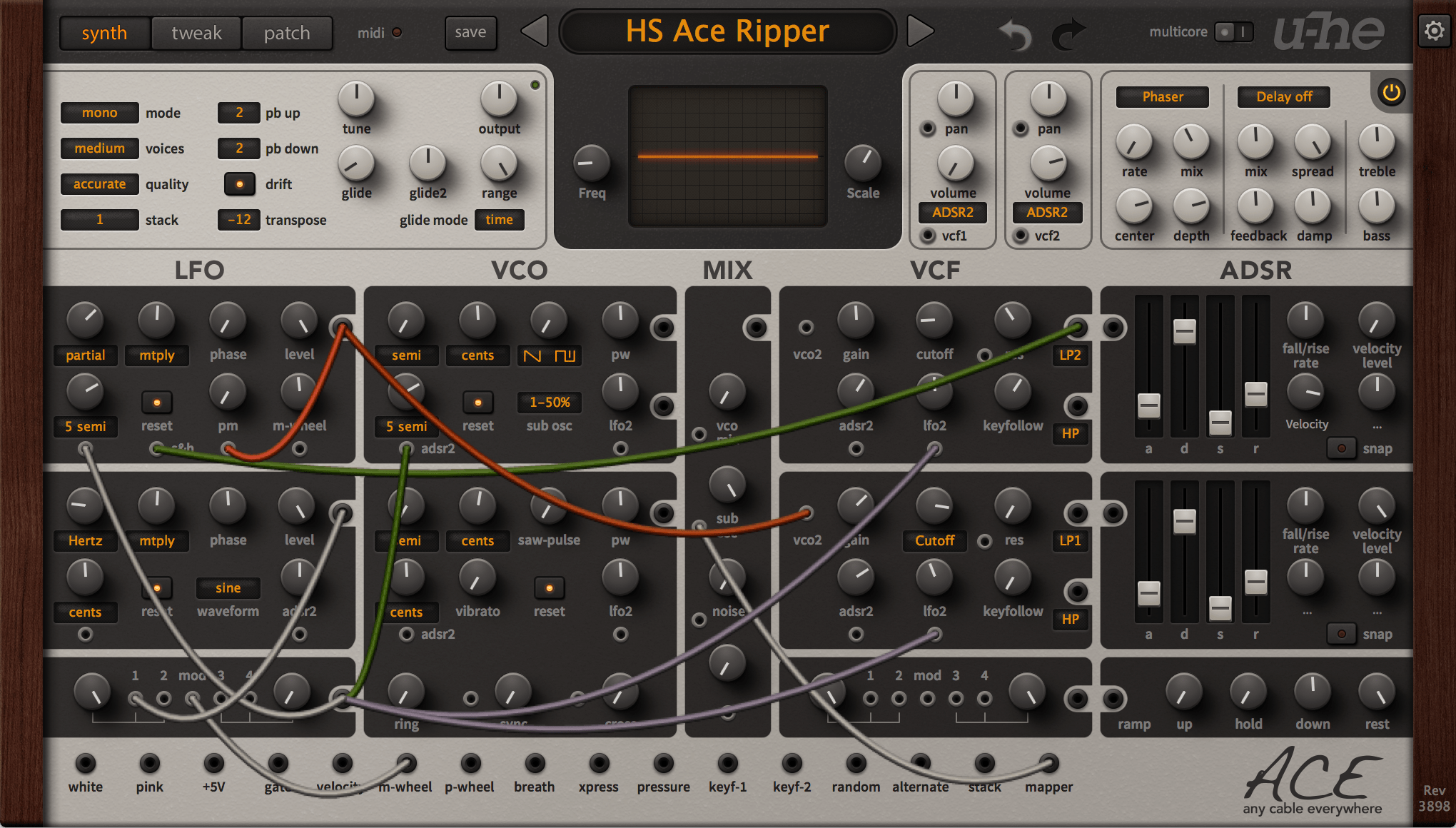Click the random output jack
1456x828 pixels.
856,763
